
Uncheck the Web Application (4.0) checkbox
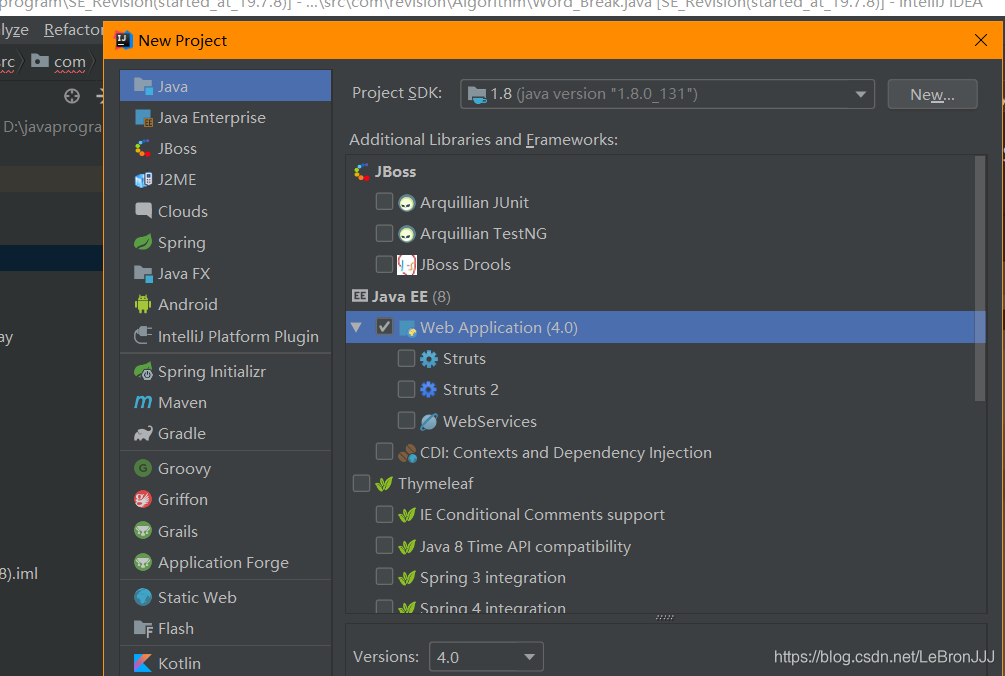[384, 327]
